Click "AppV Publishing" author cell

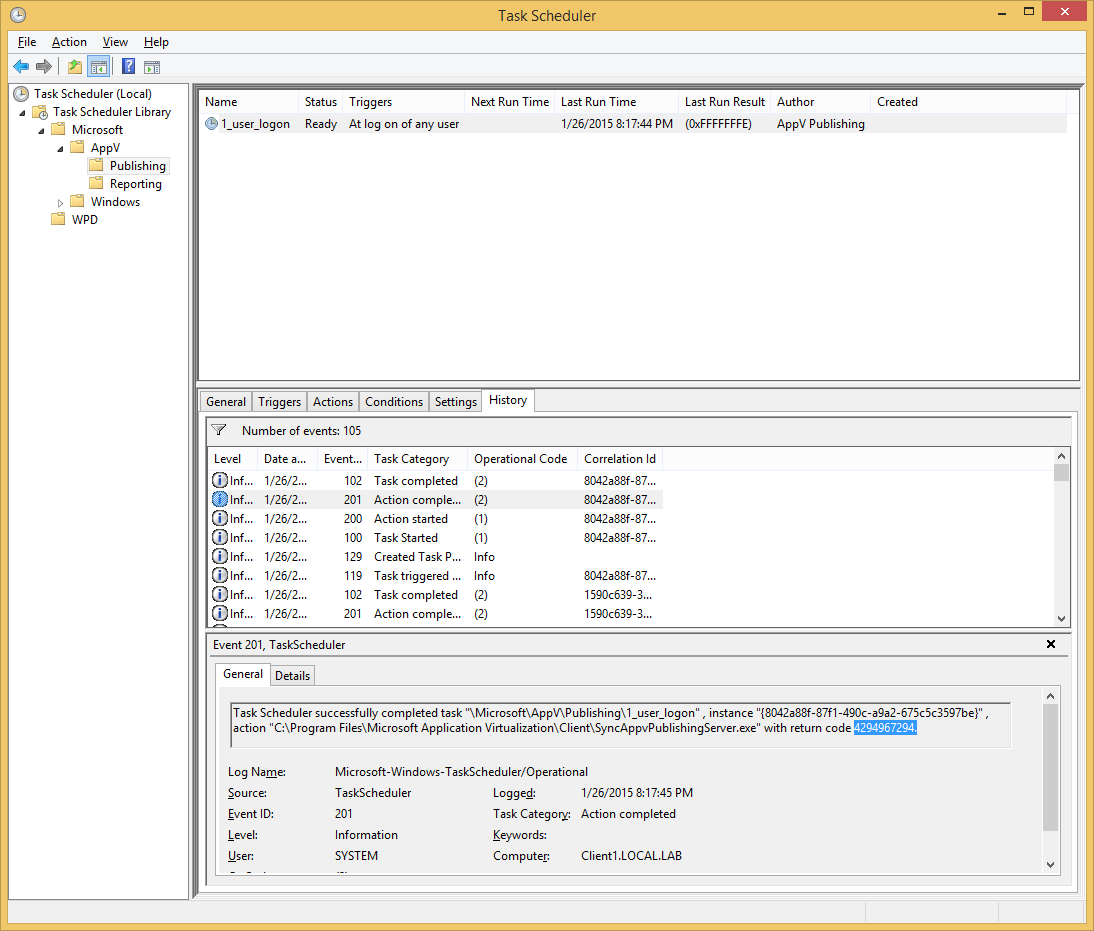click(x=820, y=124)
